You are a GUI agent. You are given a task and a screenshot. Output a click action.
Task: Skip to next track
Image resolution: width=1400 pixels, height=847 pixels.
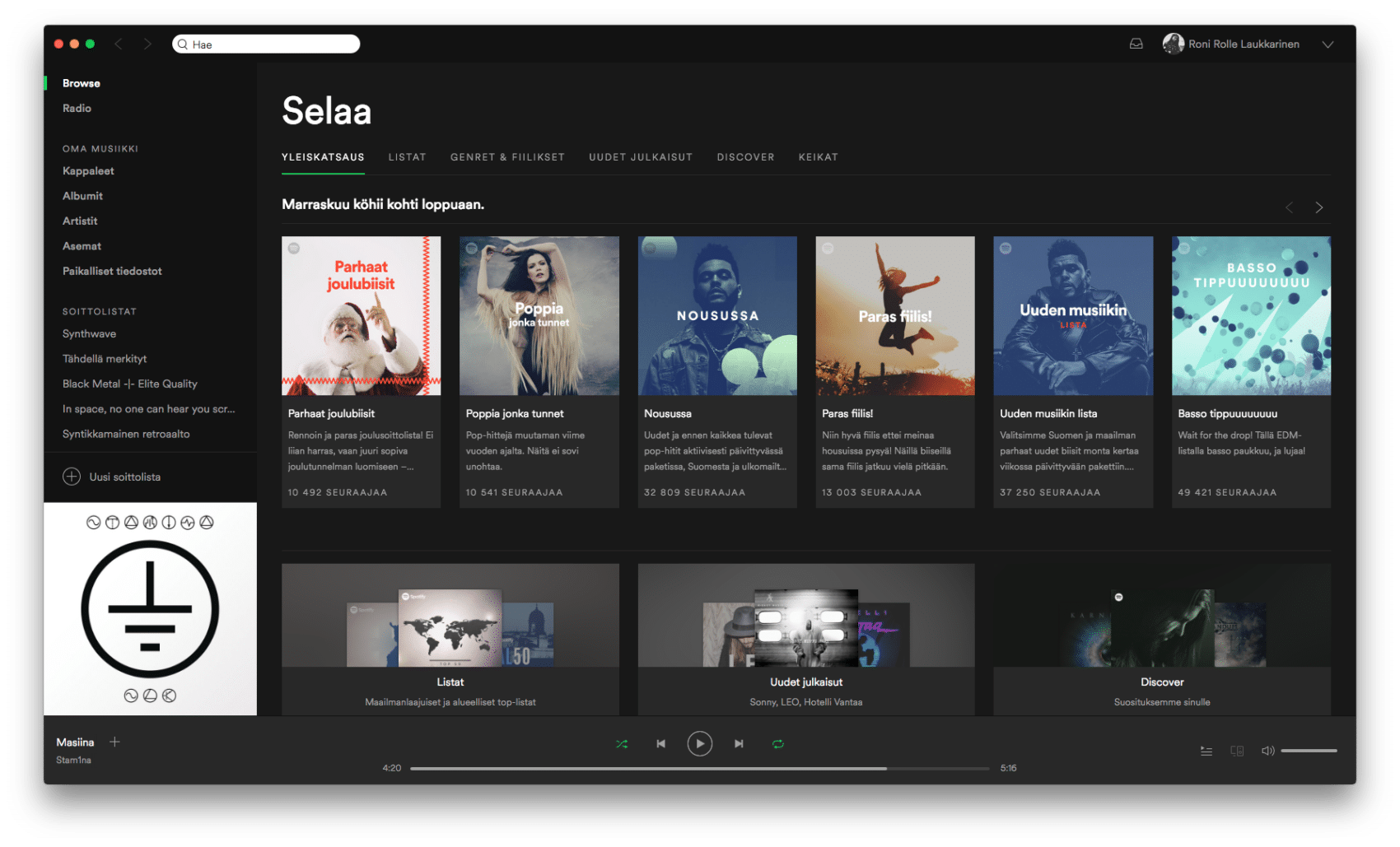tap(739, 743)
